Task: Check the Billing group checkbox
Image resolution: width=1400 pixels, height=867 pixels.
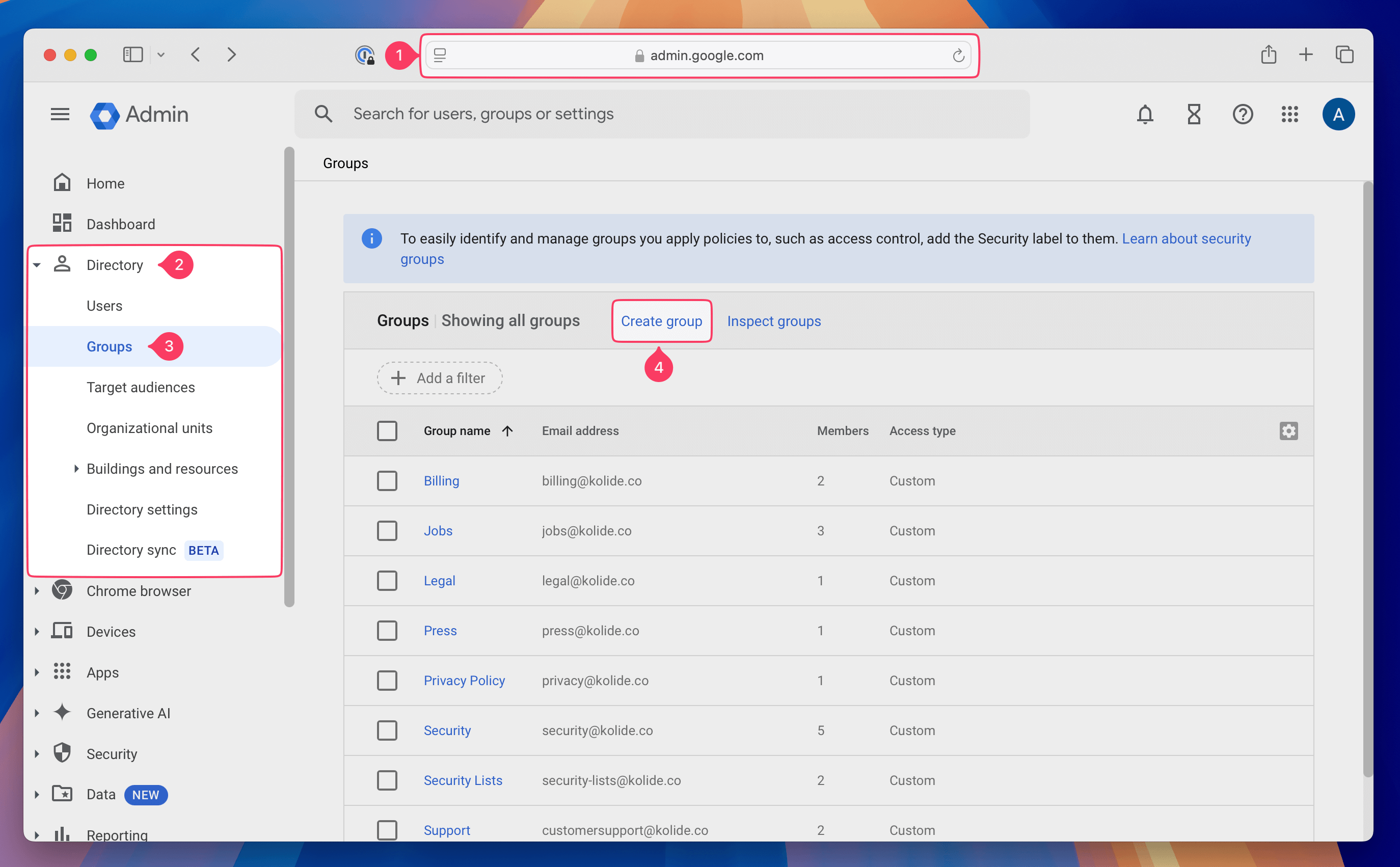Action: 387,480
